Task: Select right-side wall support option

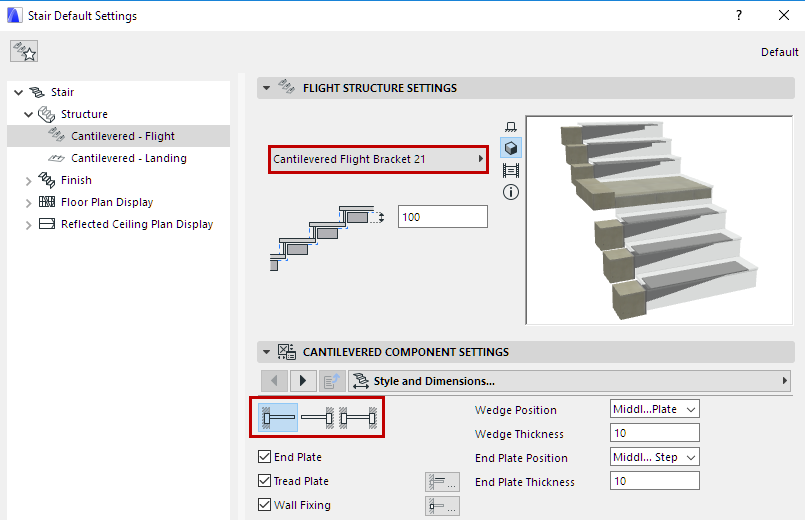Action: (317, 418)
